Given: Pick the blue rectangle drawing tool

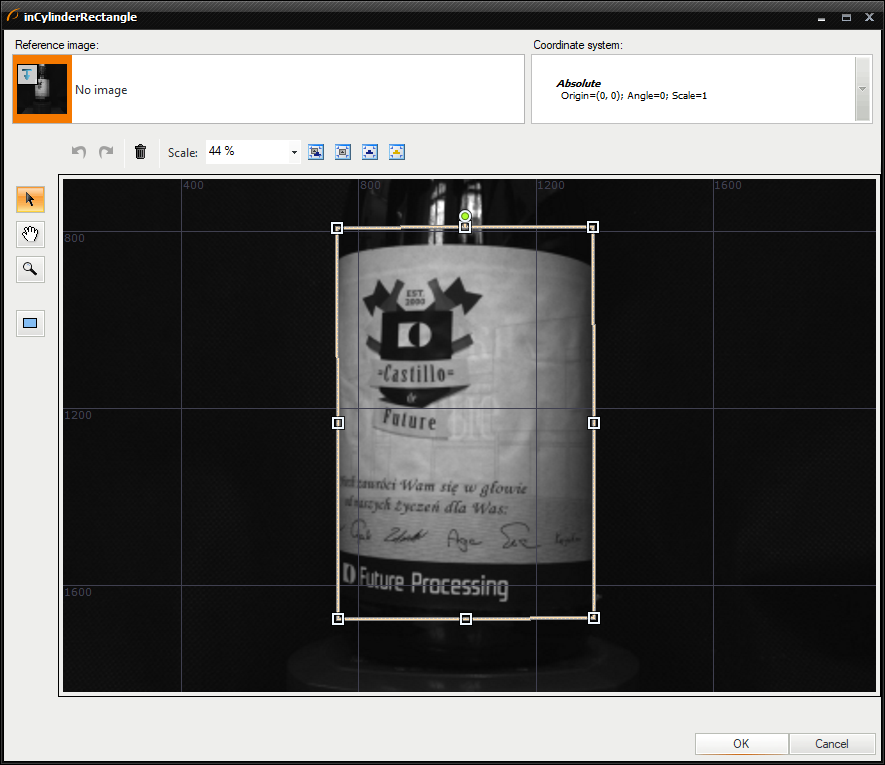Looking at the screenshot, I should 30,323.
